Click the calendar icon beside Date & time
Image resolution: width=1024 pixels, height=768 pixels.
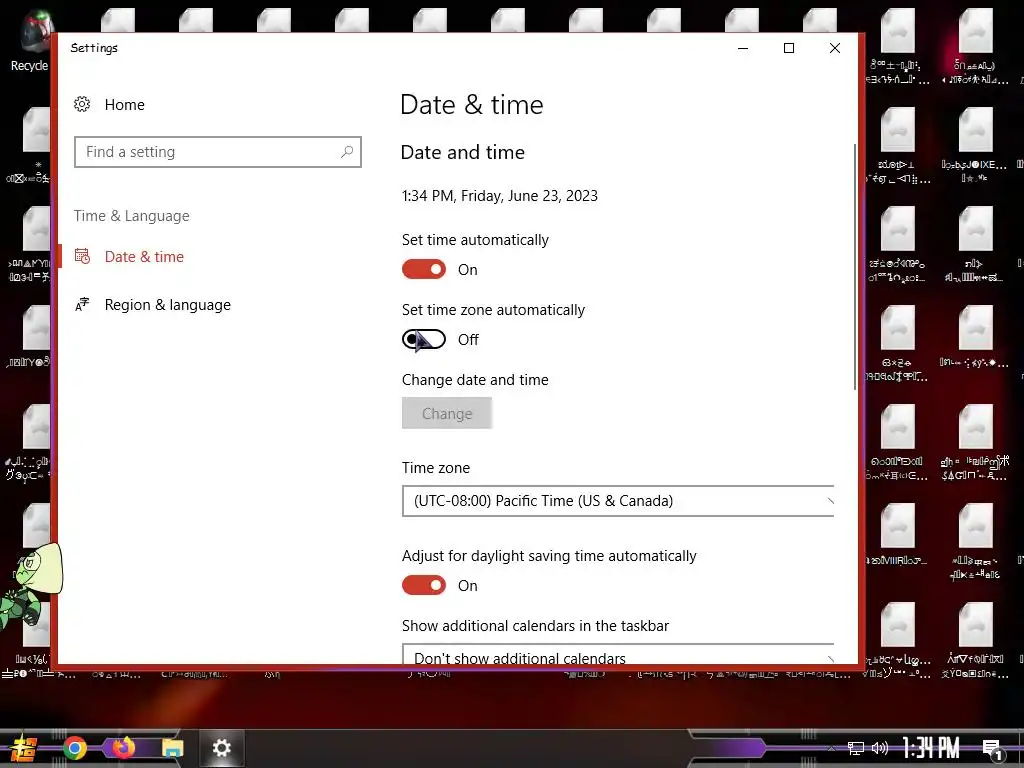coord(82,257)
